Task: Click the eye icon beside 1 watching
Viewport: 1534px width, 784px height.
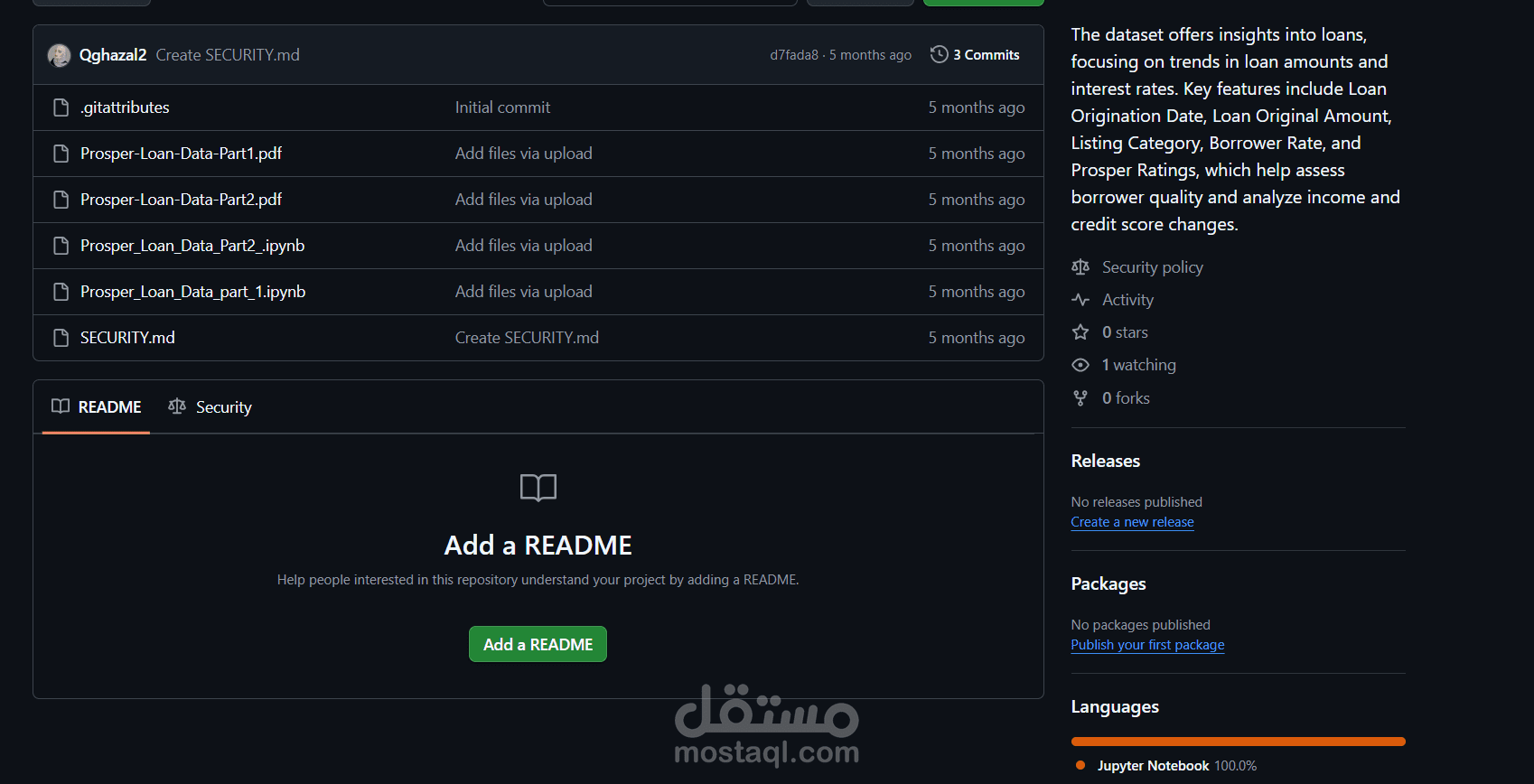Action: [1080, 365]
